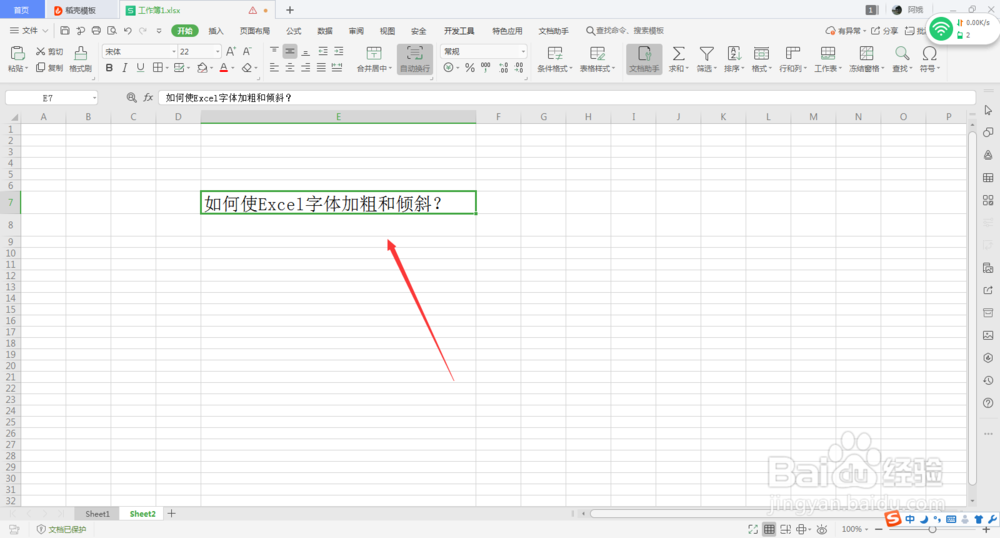Cut selection with 剪切 button
Image resolution: width=1000 pixels, height=538 pixels.
point(50,52)
